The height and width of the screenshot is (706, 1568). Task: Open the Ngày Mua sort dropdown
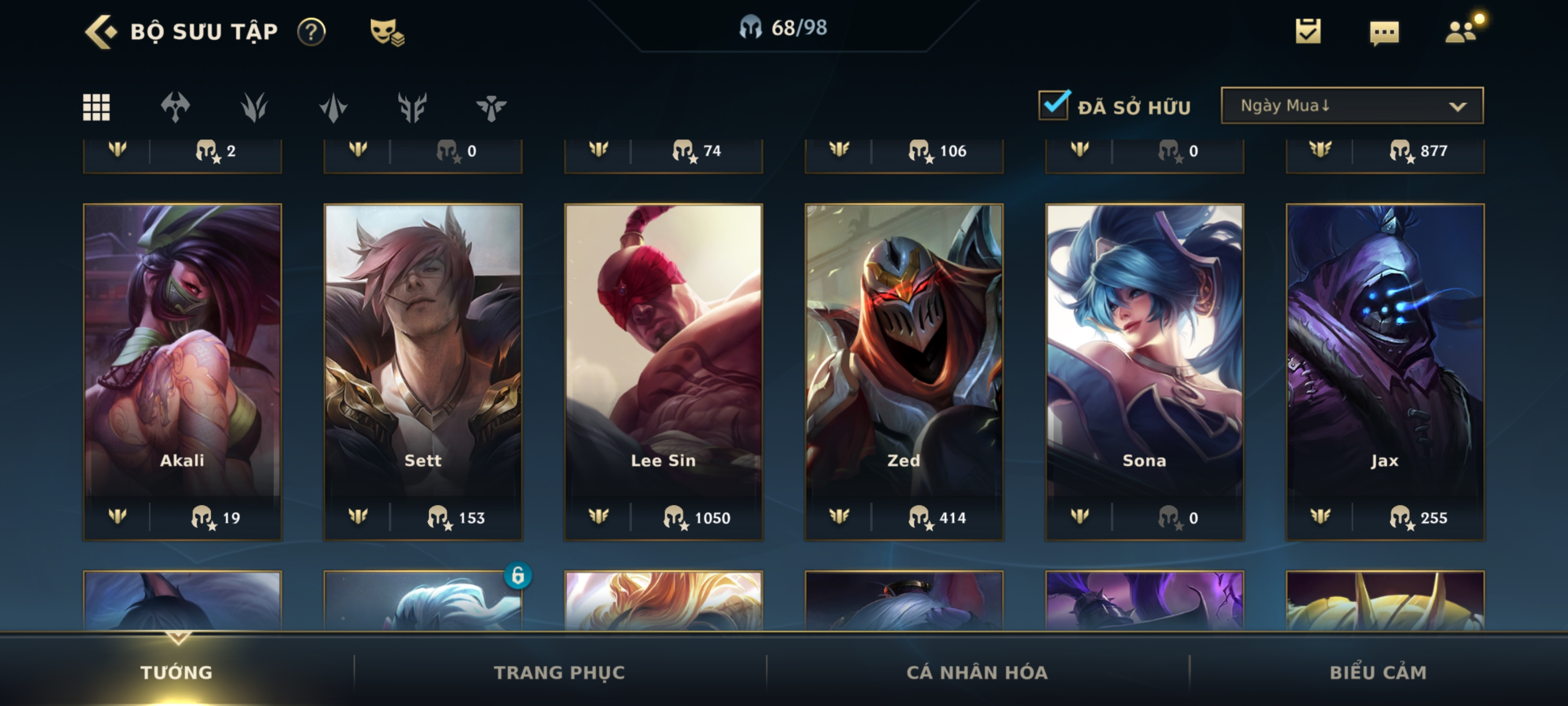pyautogui.click(x=1352, y=105)
